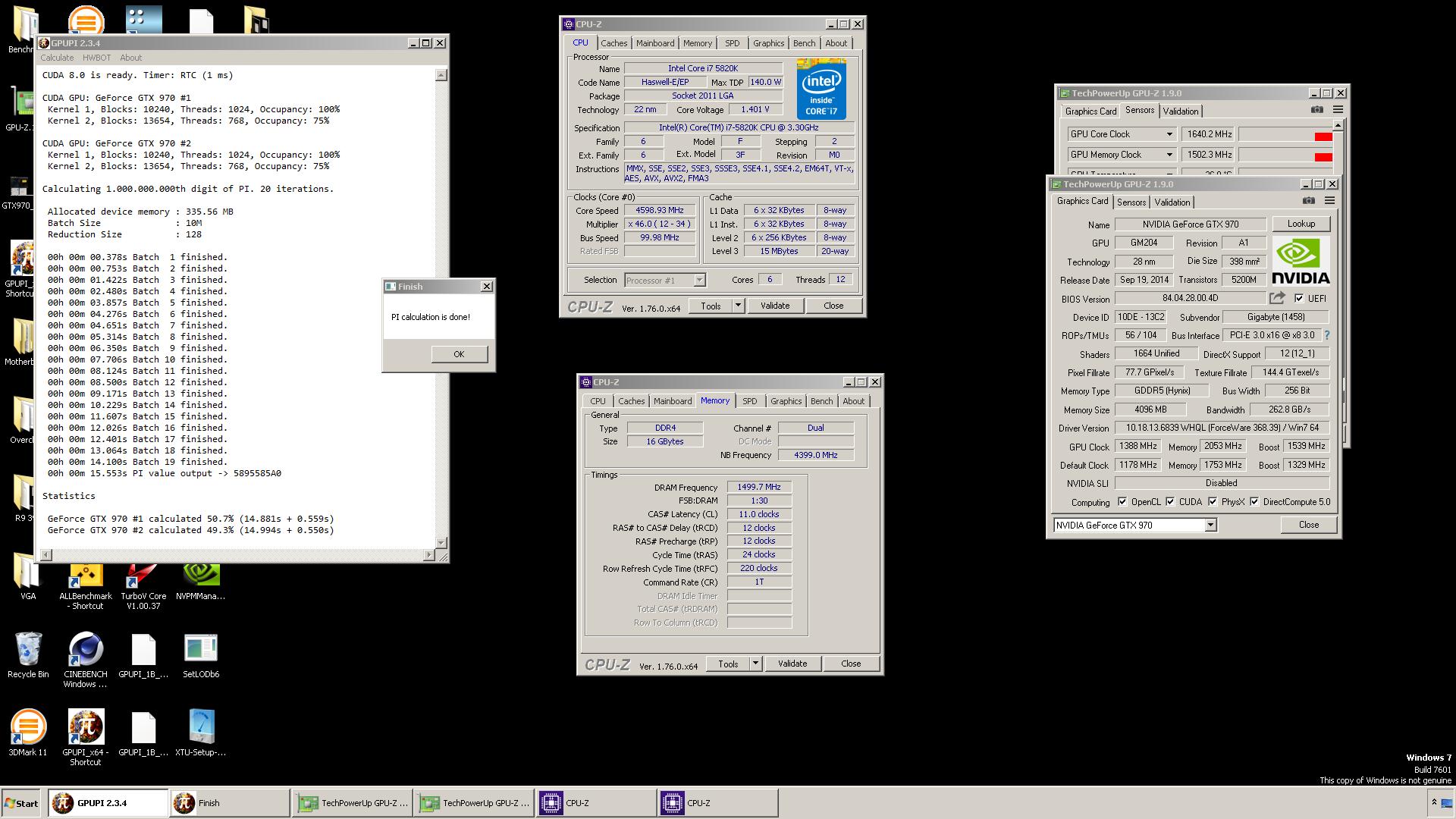Toggle the DirectCompute 5.0 checkbox
Image resolution: width=1456 pixels, height=819 pixels.
tap(1254, 501)
